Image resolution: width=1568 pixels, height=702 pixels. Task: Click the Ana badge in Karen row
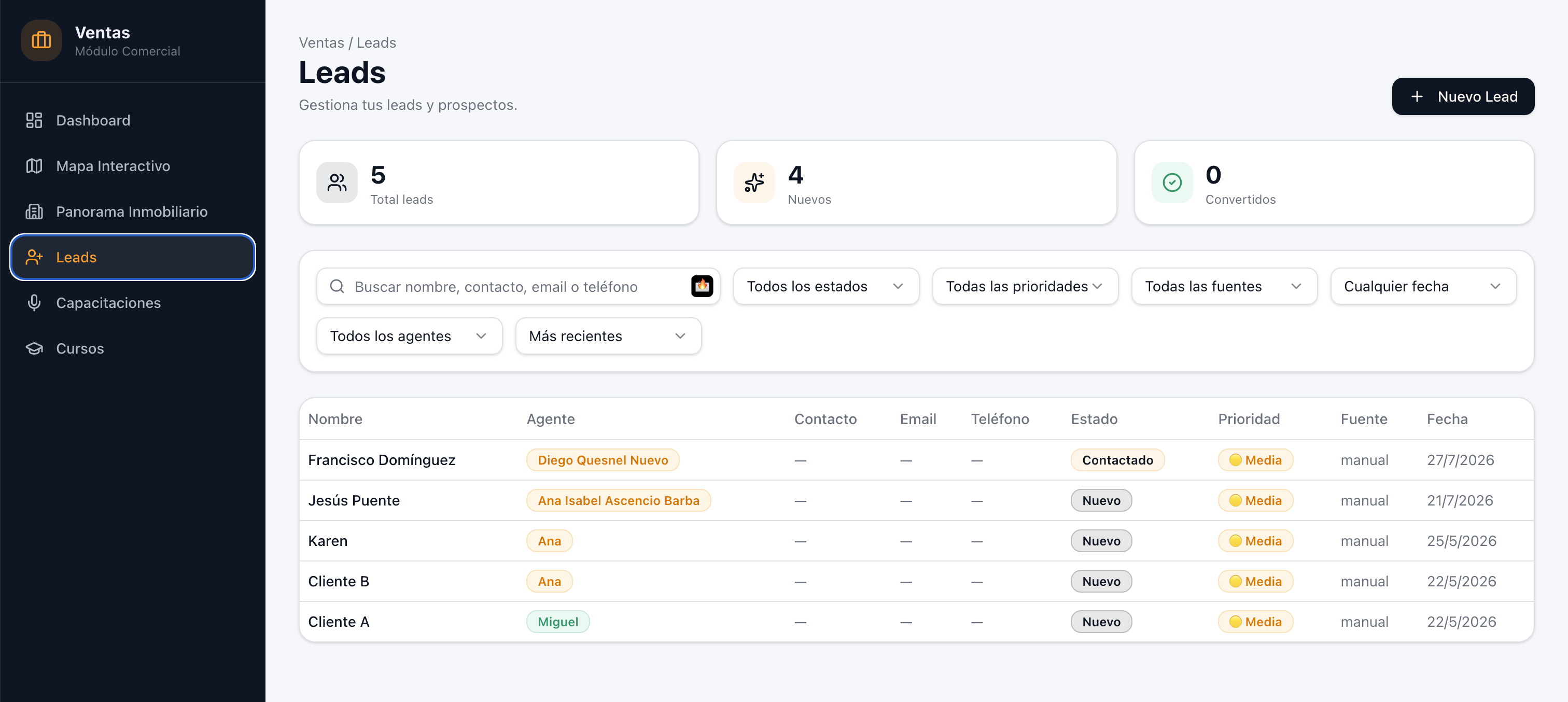[x=549, y=541]
